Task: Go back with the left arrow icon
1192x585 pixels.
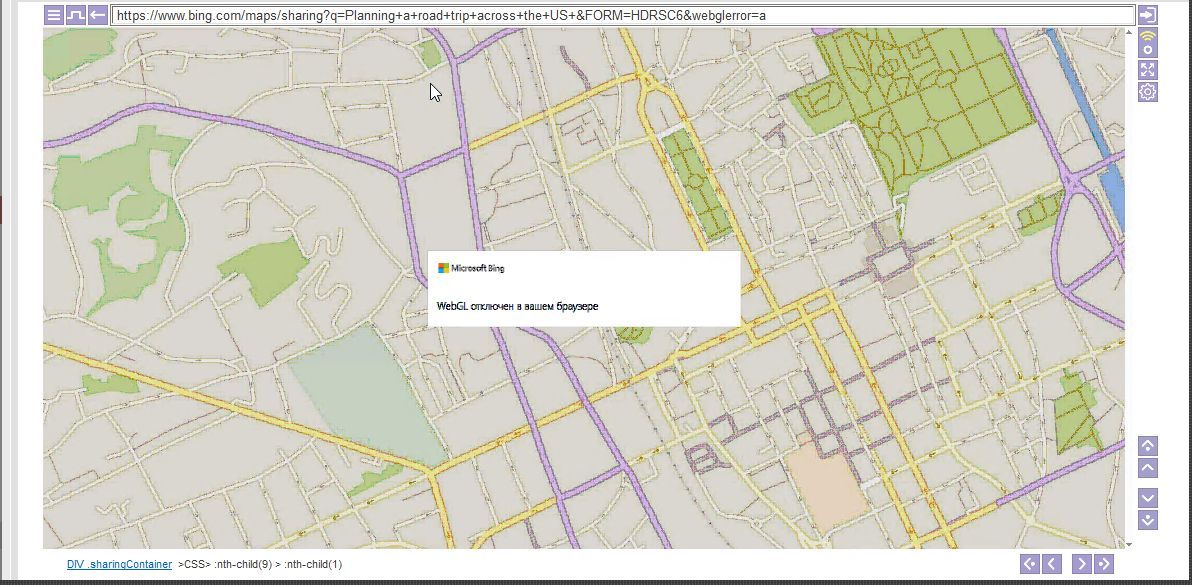Action: tap(98, 15)
